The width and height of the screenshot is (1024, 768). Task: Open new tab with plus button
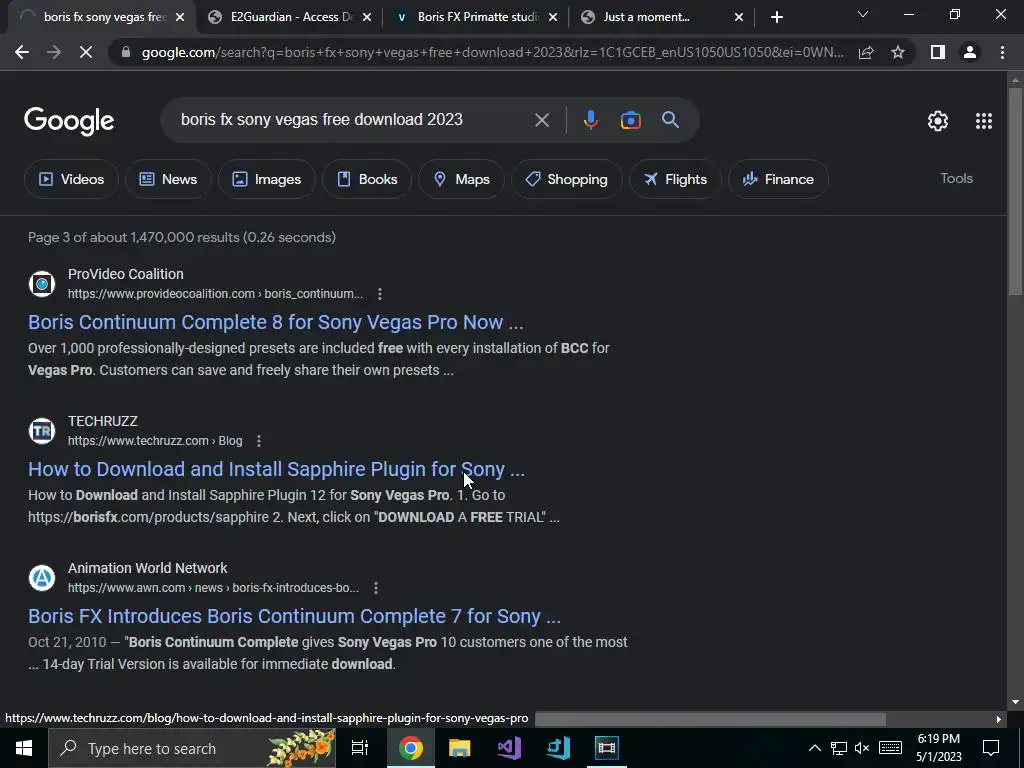pyautogui.click(x=776, y=17)
